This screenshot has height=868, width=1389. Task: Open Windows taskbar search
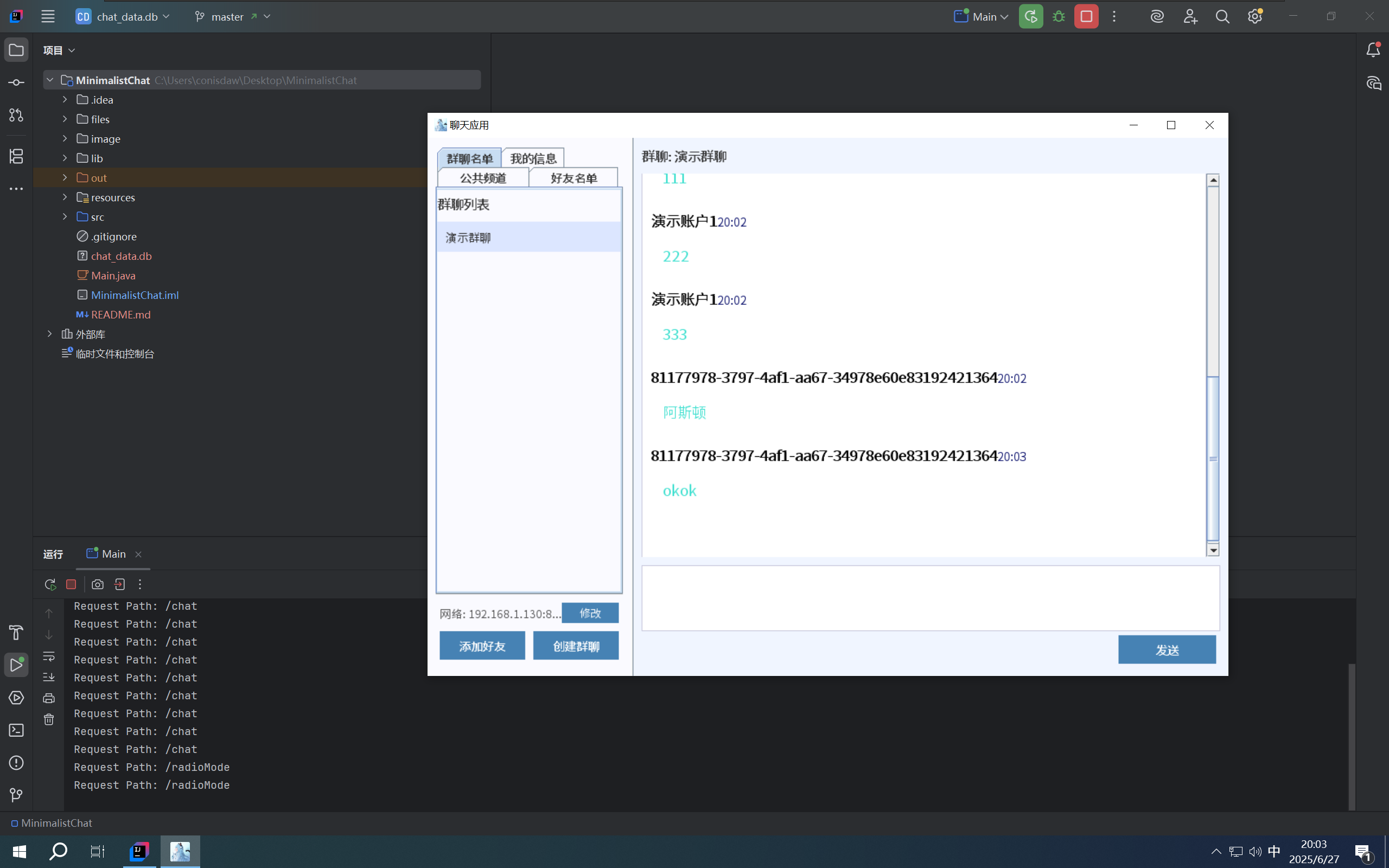[x=59, y=851]
